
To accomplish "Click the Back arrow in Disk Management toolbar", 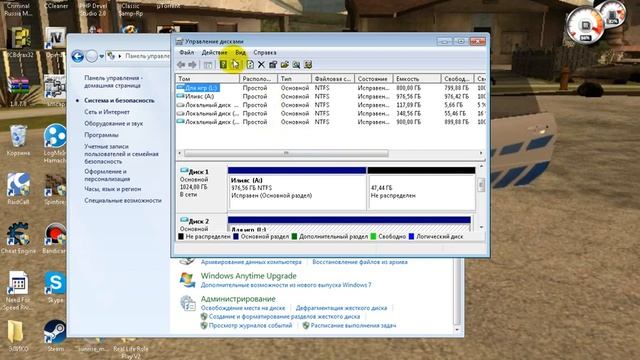I will (181, 64).
